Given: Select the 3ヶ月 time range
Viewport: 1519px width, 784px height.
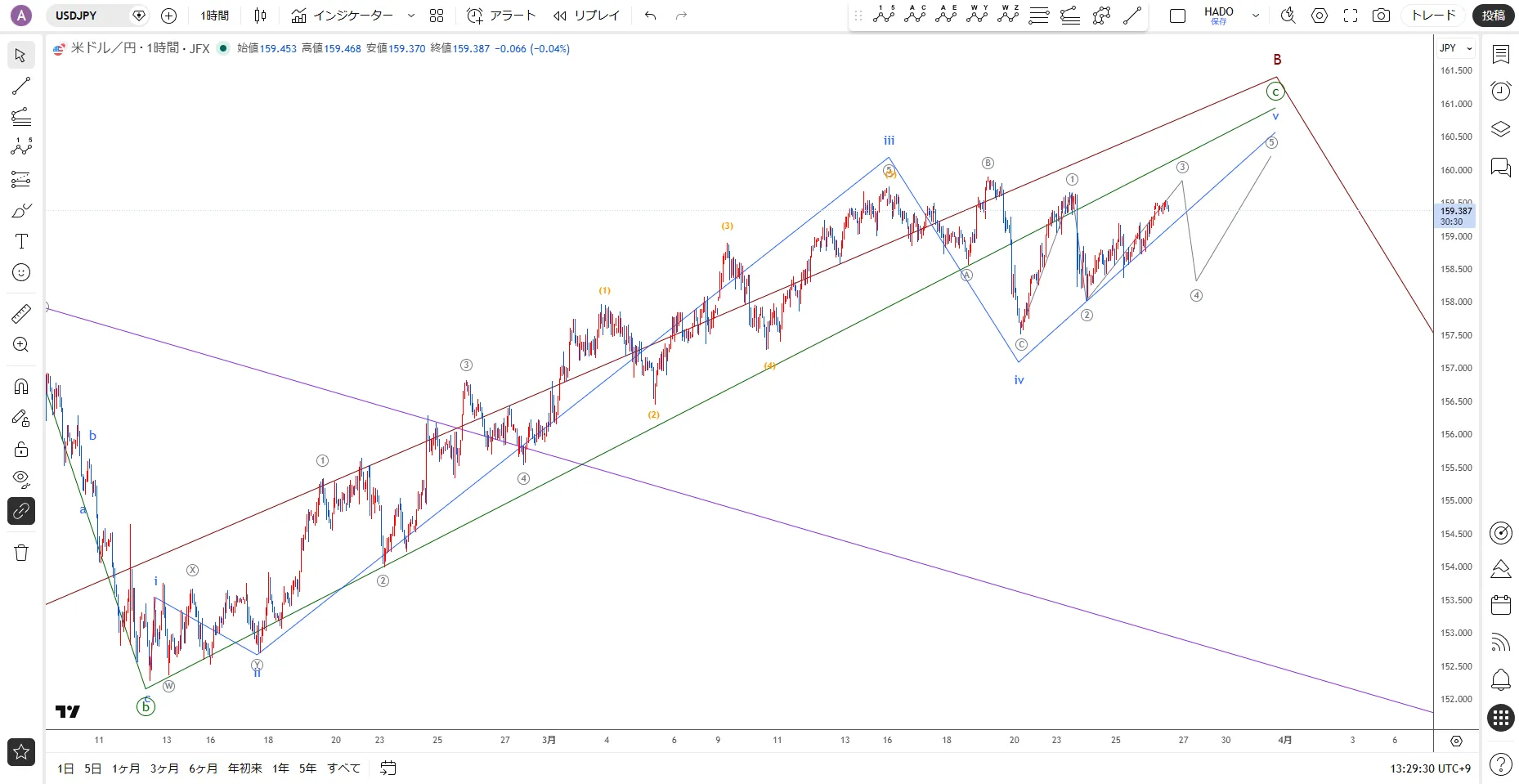Looking at the screenshot, I should click(164, 768).
